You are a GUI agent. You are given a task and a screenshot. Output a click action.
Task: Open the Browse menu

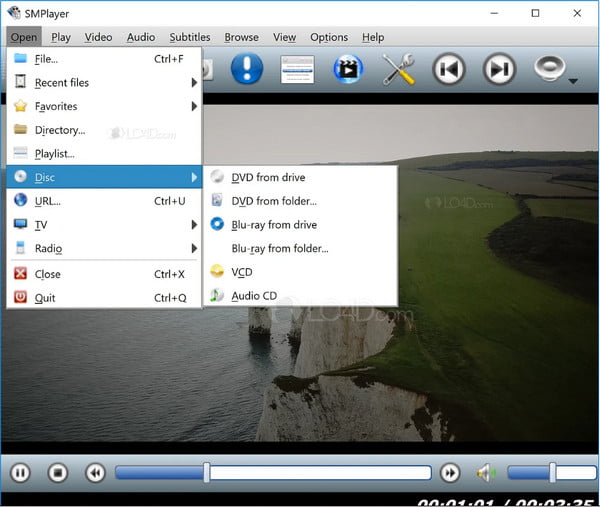pyautogui.click(x=241, y=37)
